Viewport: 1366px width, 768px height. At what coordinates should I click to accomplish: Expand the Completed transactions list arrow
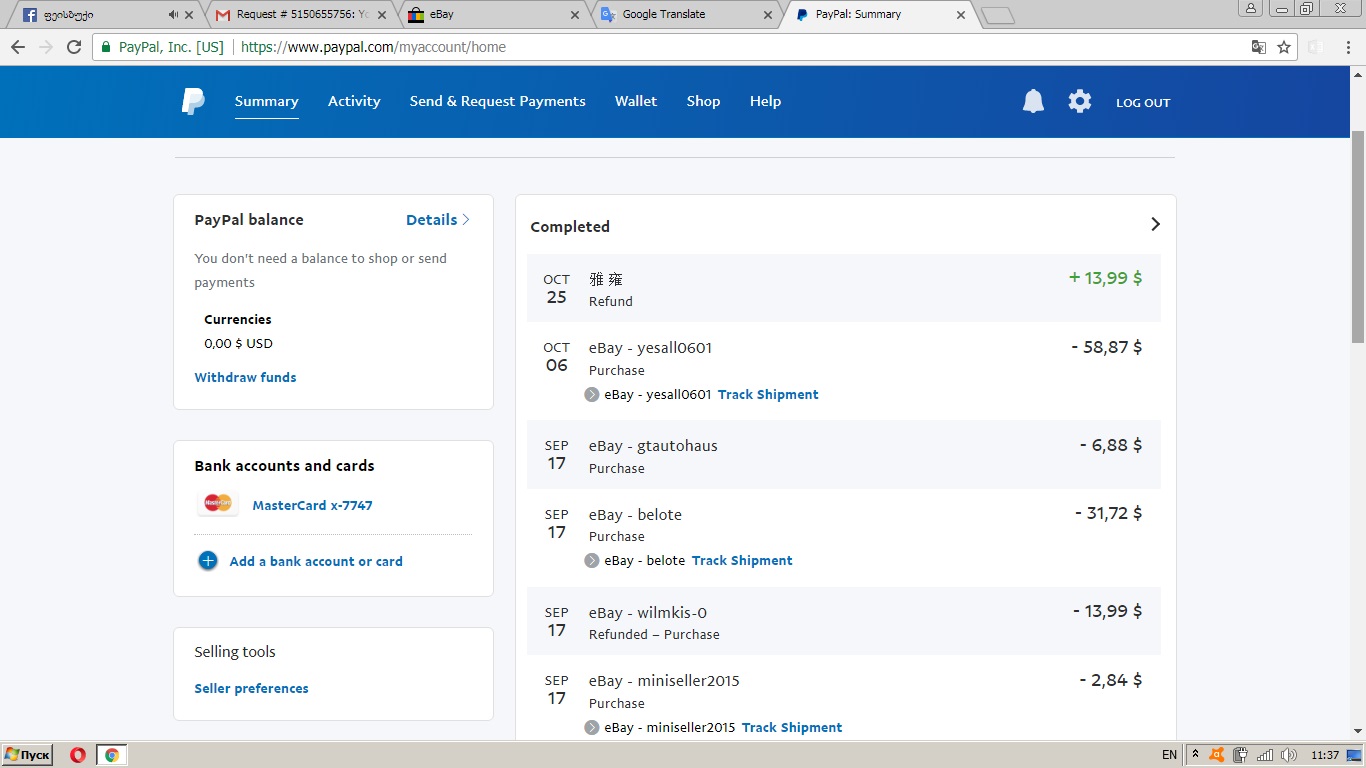pyautogui.click(x=1155, y=224)
